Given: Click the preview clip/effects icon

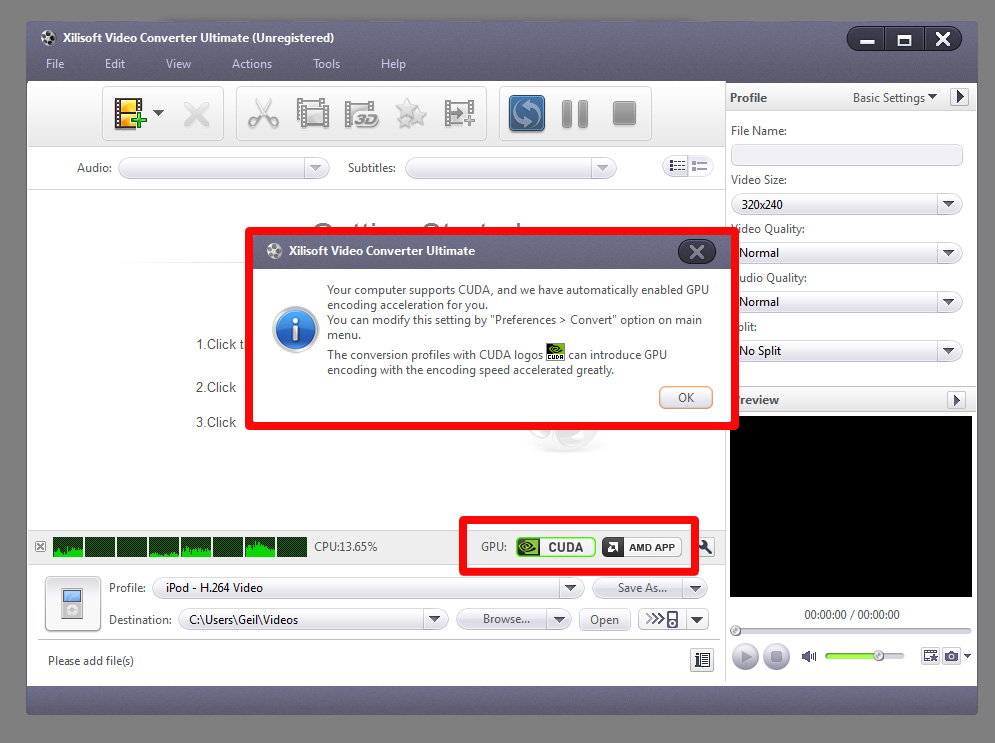Looking at the screenshot, I should pos(930,656).
